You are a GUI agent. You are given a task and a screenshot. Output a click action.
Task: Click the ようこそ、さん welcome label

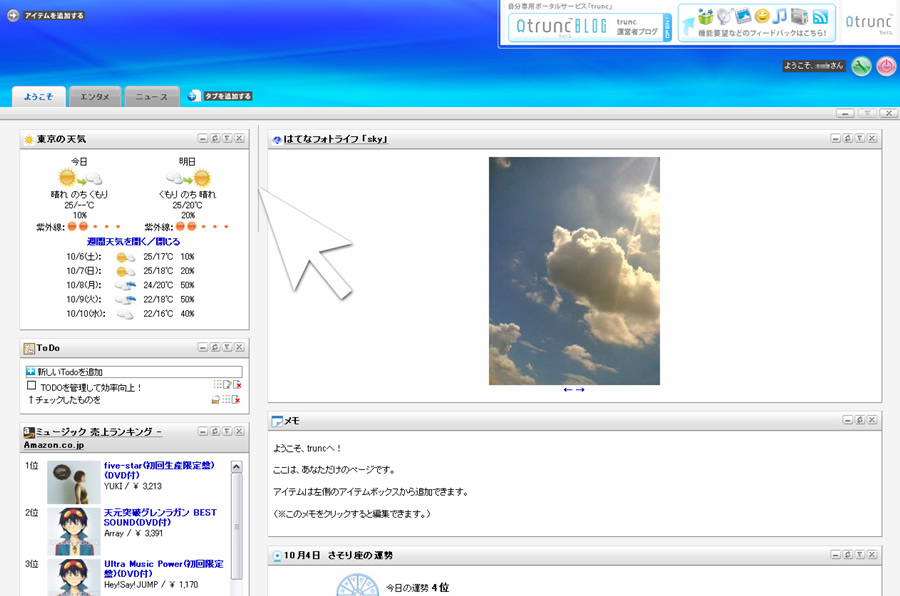coord(814,66)
